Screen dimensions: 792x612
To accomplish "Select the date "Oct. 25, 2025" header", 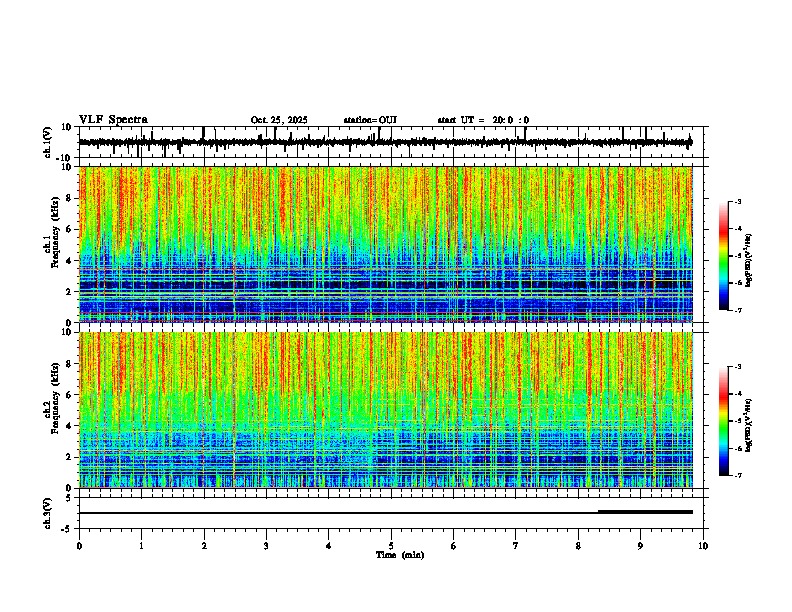I will pyautogui.click(x=279, y=120).
